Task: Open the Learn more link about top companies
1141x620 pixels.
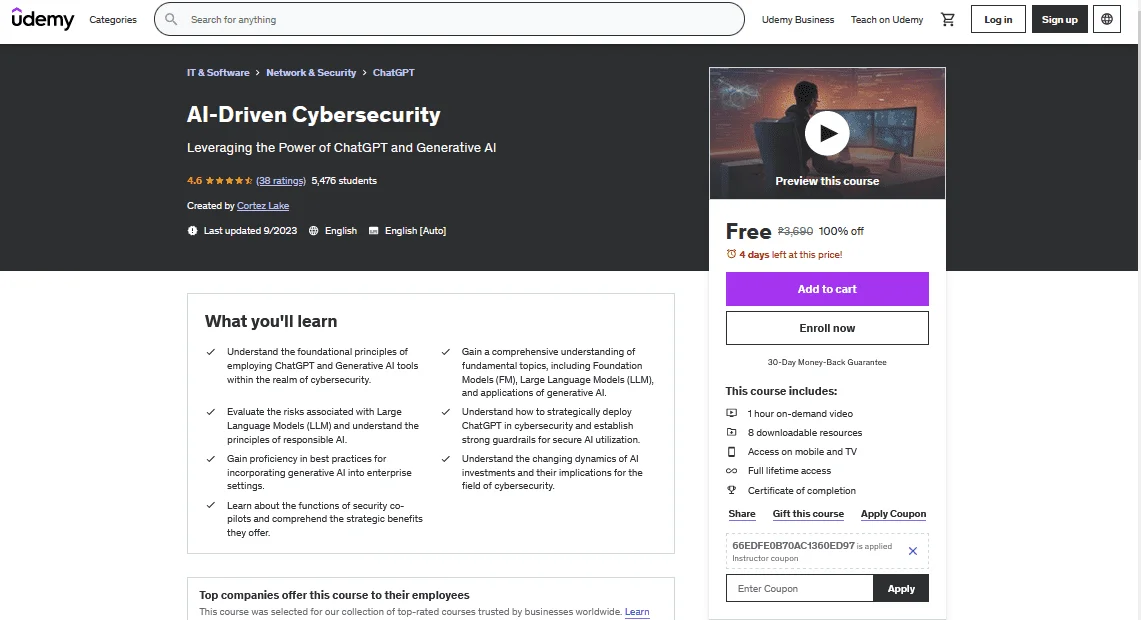Action: [x=637, y=612]
